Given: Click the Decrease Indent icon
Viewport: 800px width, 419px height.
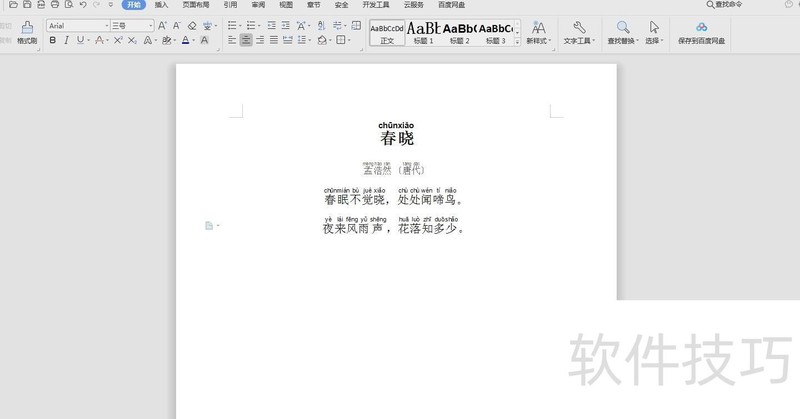Looking at the screenshot, I should pos(271,25).
